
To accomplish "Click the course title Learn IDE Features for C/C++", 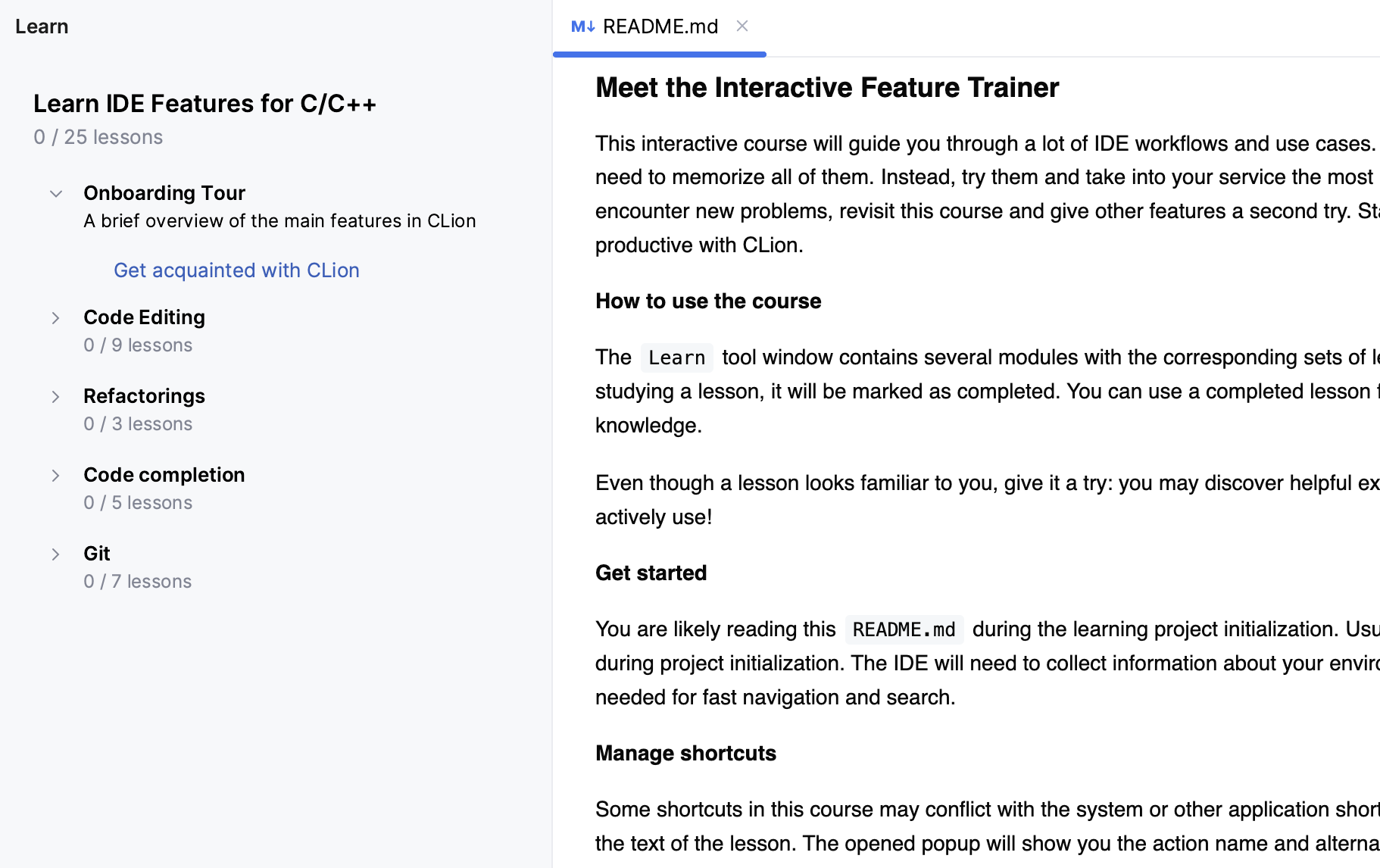I will [205, 104].
